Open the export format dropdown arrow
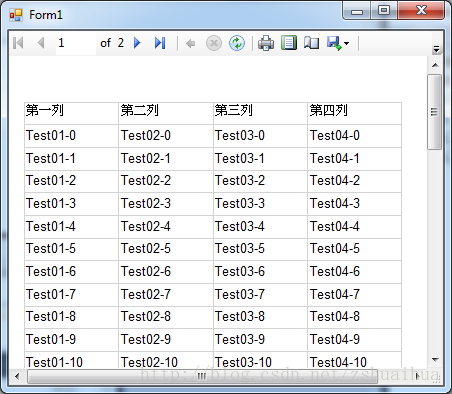Viewport: 452px width, 394px height. coord(346,43)
